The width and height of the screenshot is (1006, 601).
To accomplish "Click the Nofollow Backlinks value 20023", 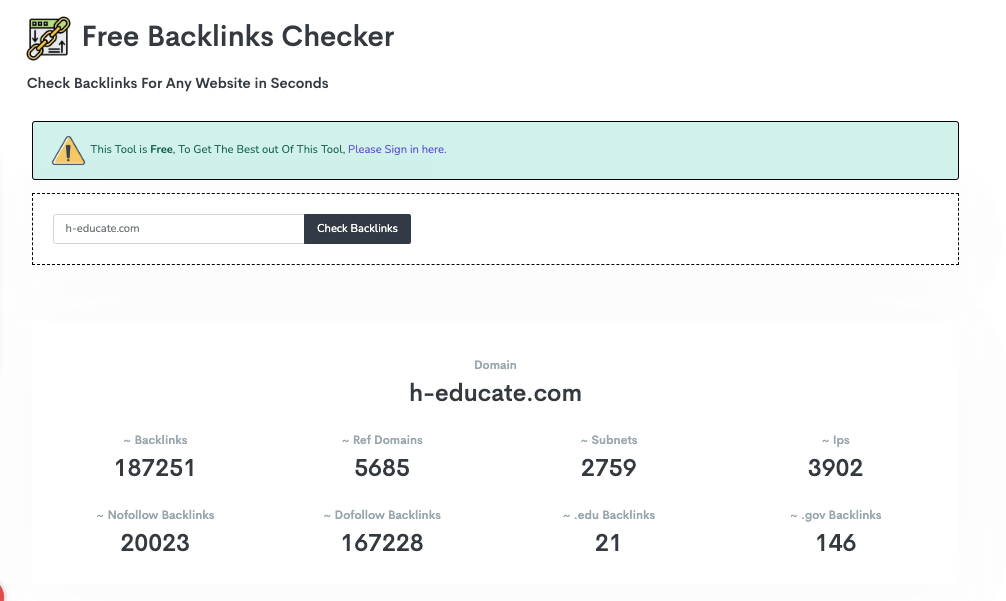I will click(155, 542).
